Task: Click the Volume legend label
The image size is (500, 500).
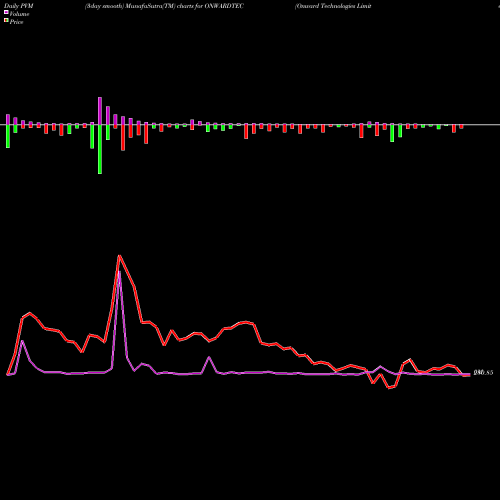Action: (x=19, y=14)
